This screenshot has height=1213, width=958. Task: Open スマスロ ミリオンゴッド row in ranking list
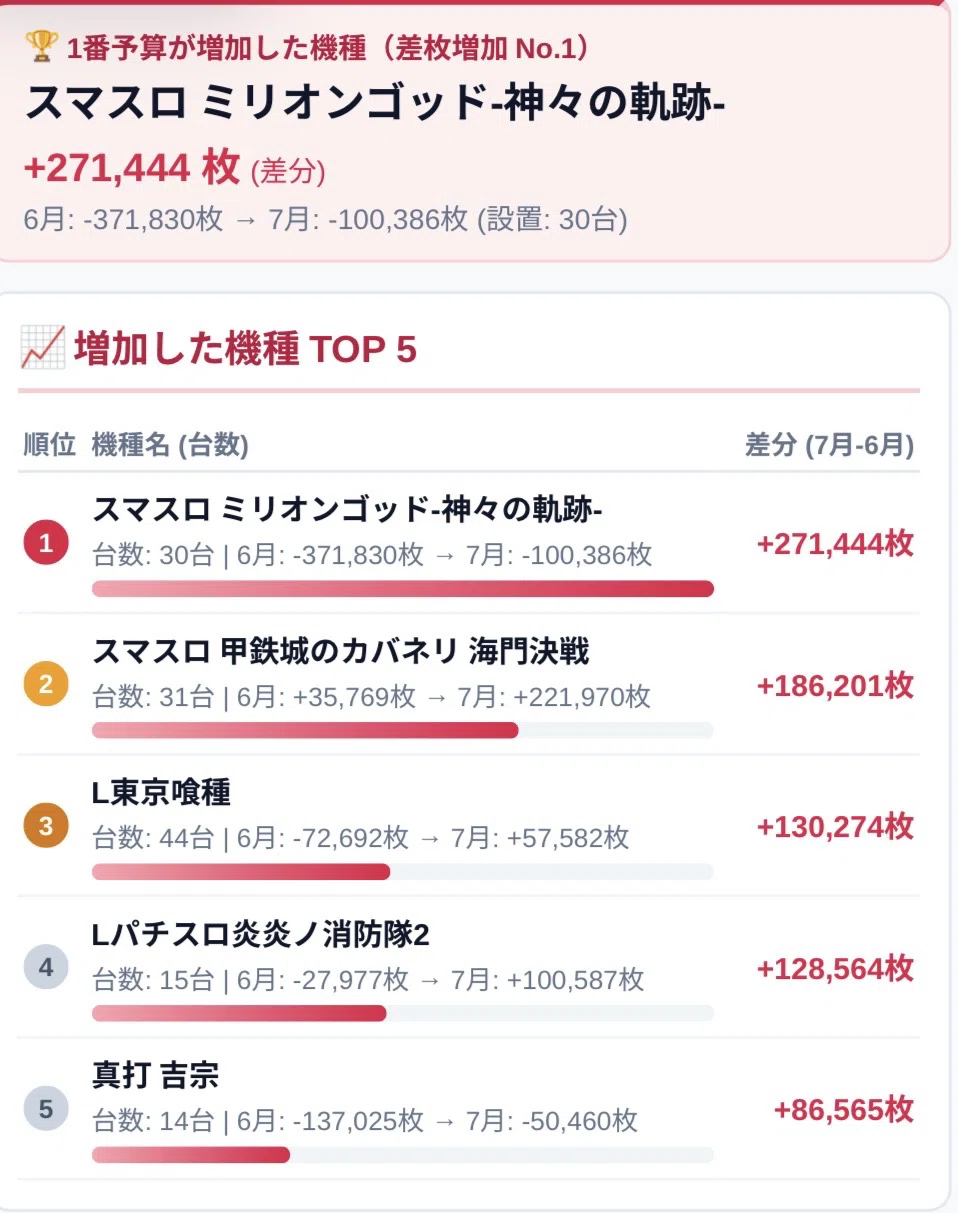[x=468, y=543]
